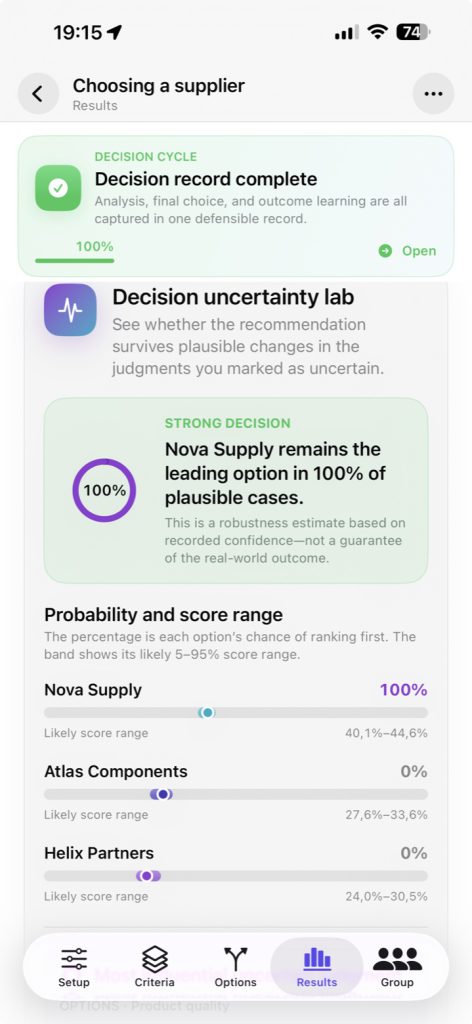The image size is (472, 1024).
Task: Tap the Nova Supply score range marker
Action: coord(206,712)
